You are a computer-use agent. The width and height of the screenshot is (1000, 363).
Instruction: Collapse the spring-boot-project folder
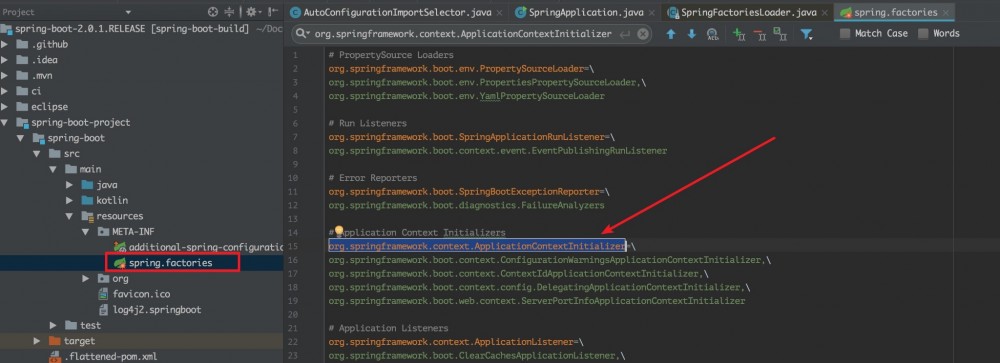(x=5, y=122)
